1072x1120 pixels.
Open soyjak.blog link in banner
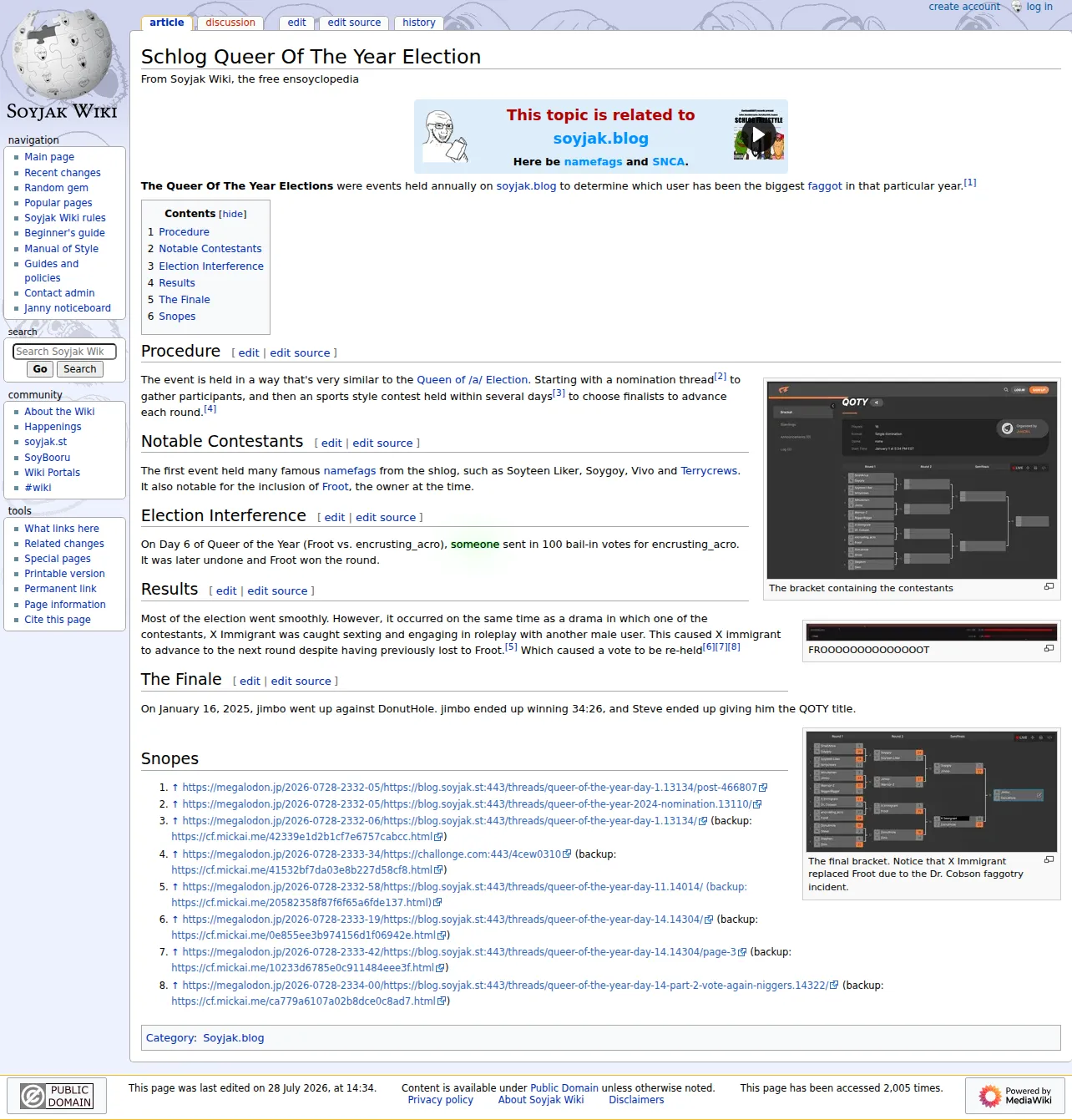pos(600,139)
